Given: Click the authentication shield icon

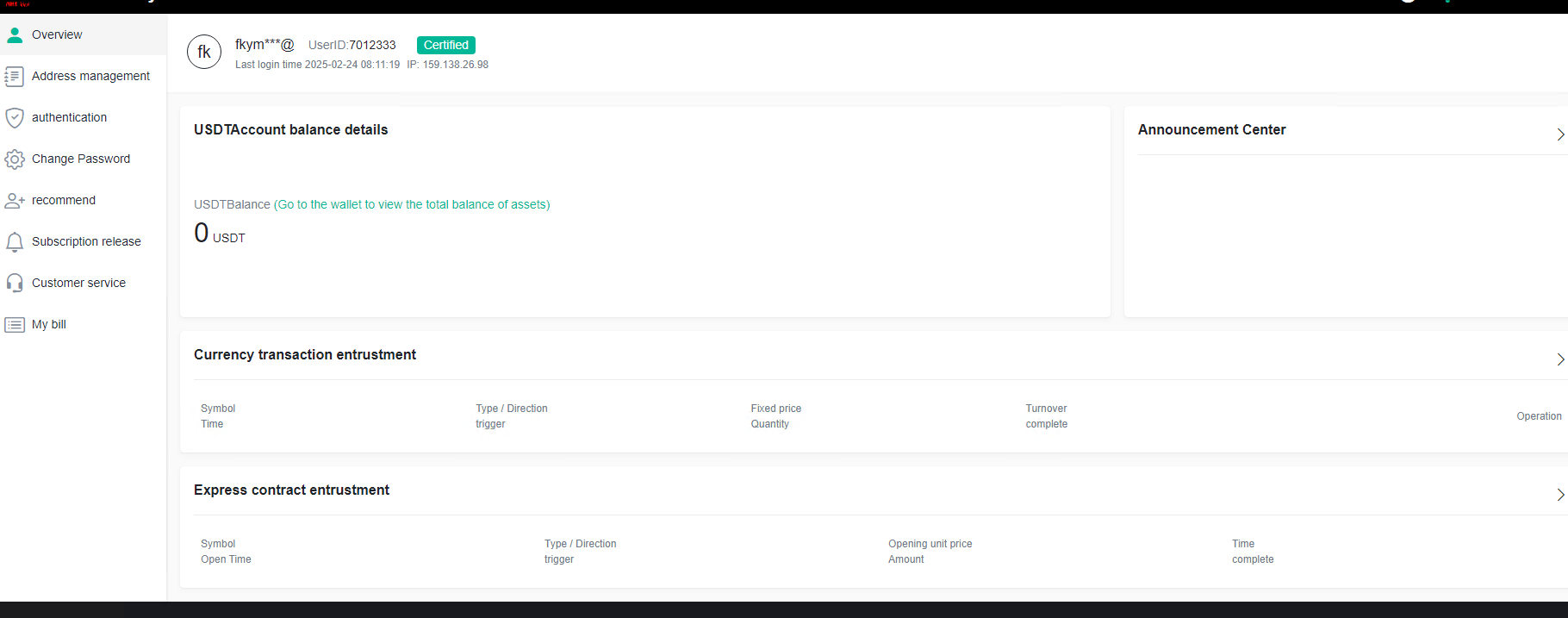Looking at the screenshot, I should (15, 117).
